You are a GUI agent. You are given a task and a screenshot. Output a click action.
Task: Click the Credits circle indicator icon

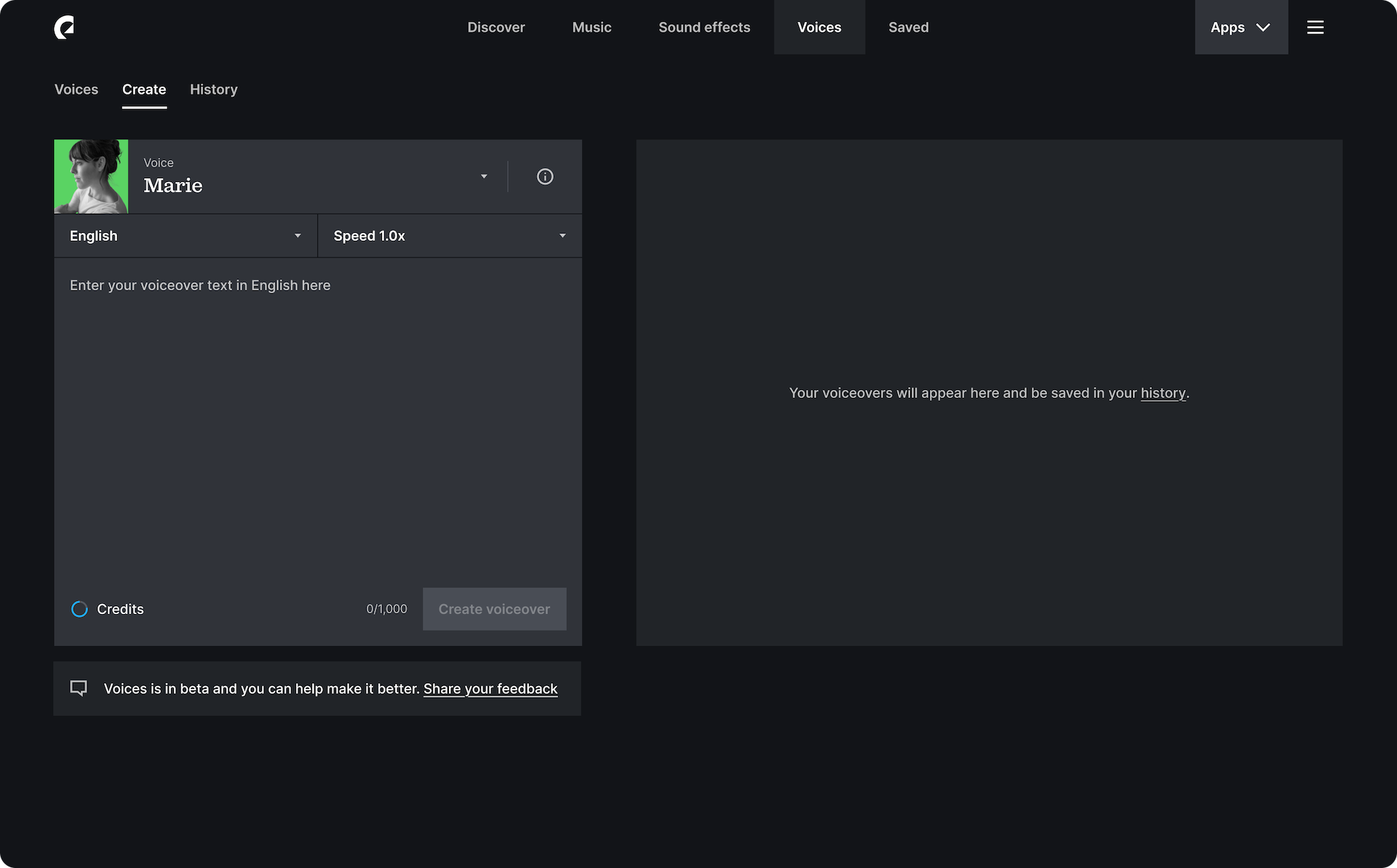(x=79, y=609)
